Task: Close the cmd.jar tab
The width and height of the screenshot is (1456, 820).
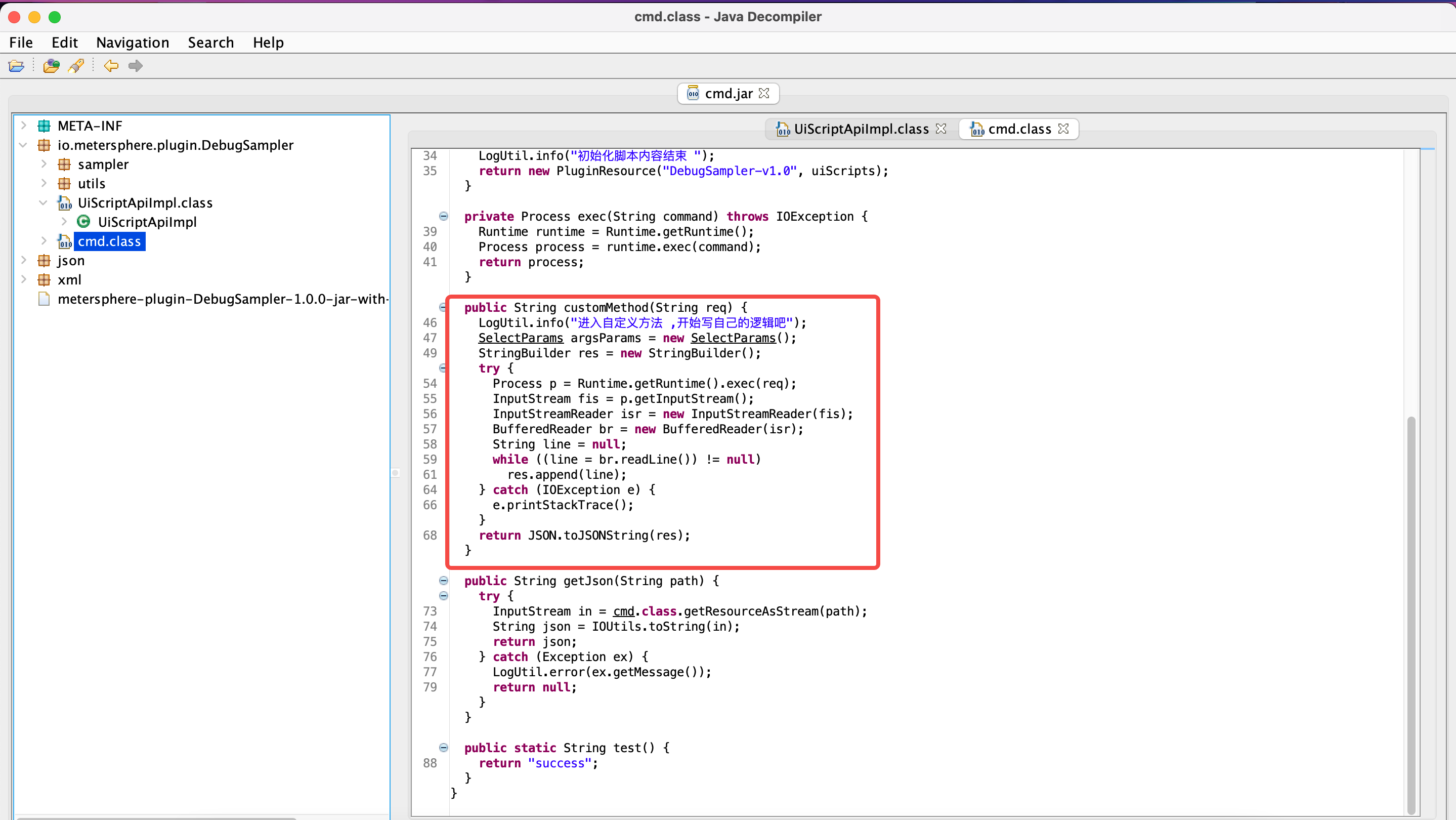Action: click(764, 93)
